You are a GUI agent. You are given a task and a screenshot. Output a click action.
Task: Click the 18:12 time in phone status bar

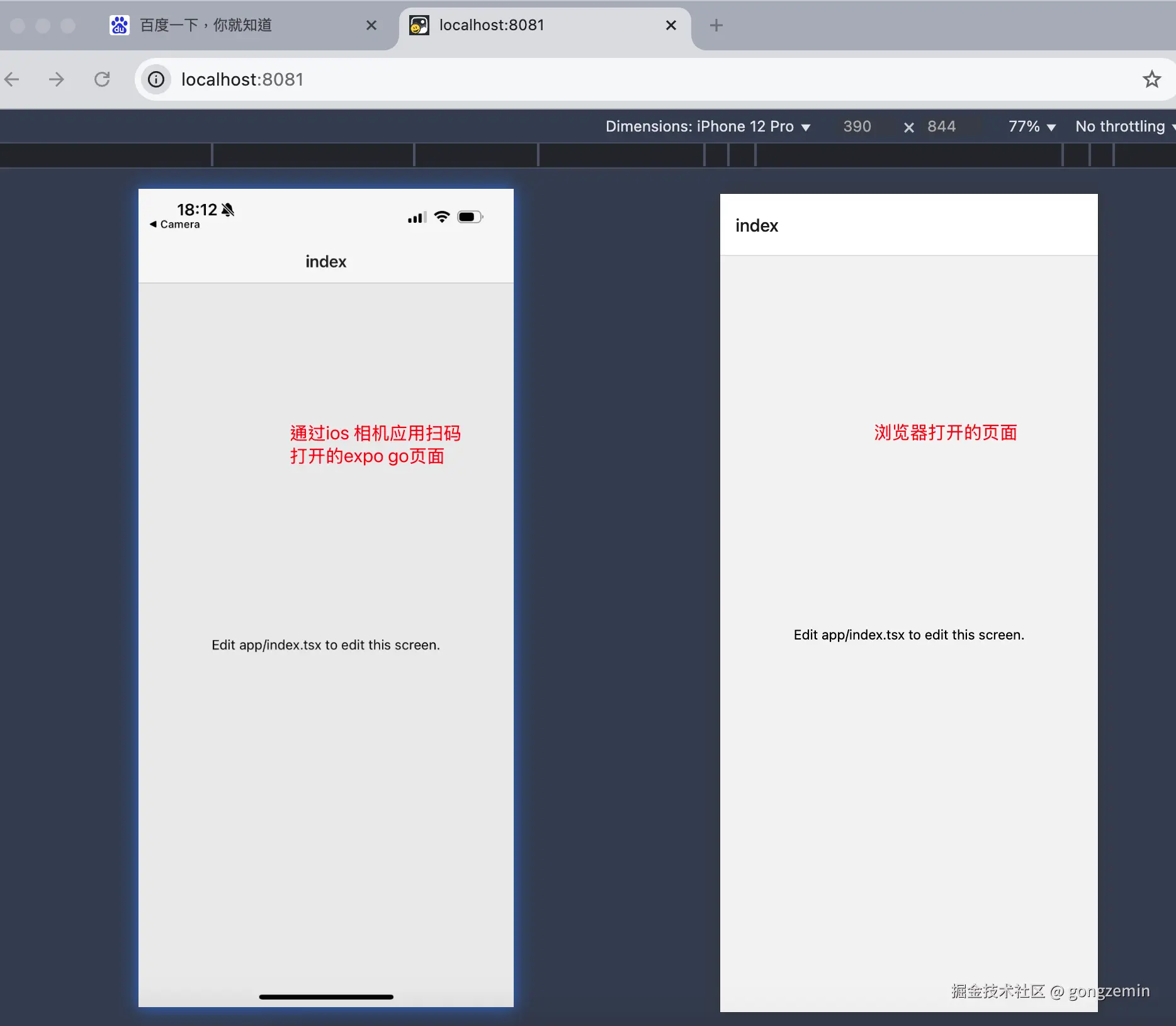(x=196, y=210)
